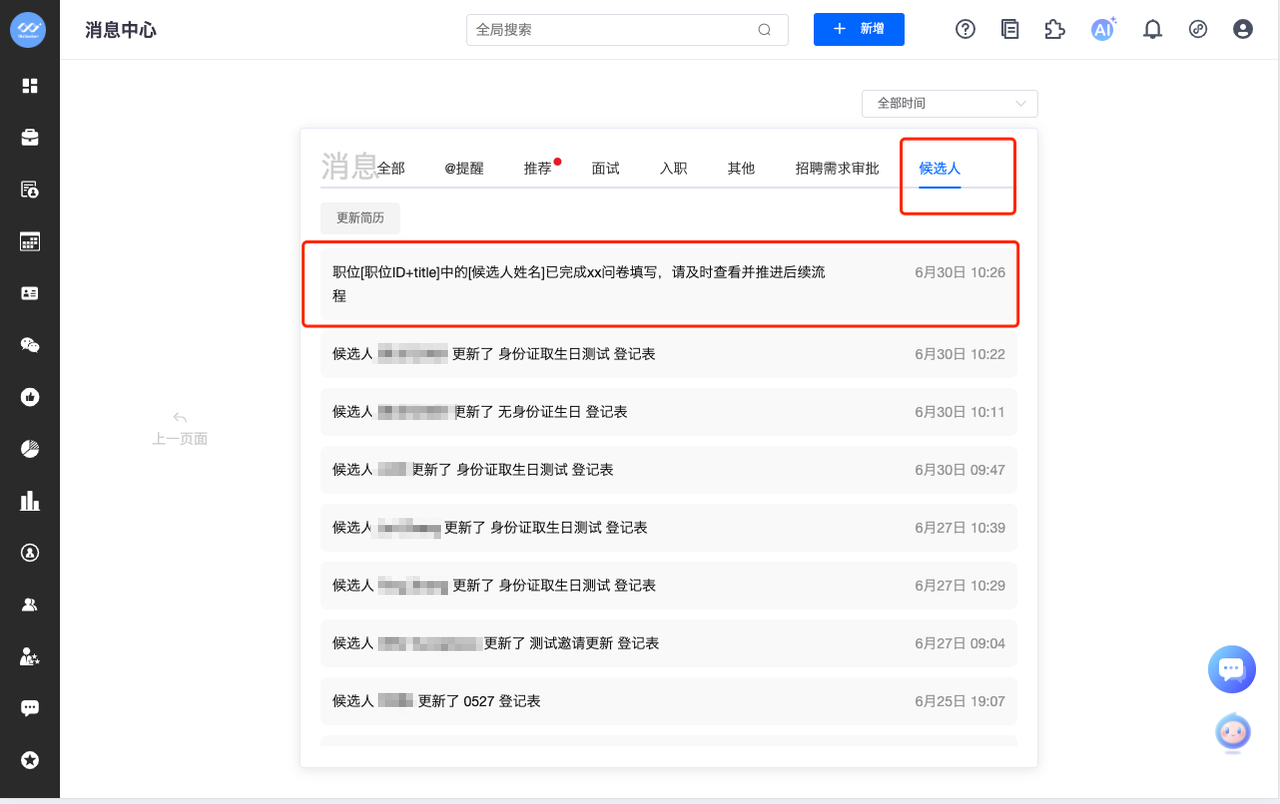Open the user account avatar
This screenshot has height=804, width=1280.
(1243, 29)
